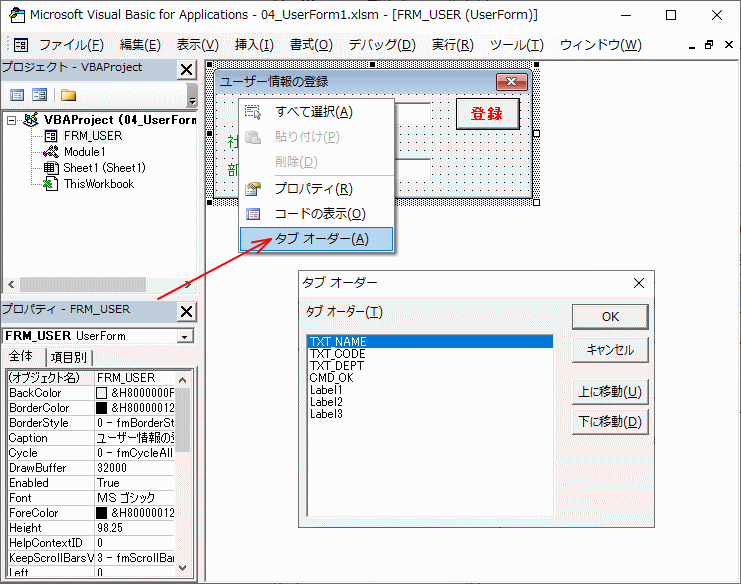Click the Module1 icon in project tree

pos(51,152)
